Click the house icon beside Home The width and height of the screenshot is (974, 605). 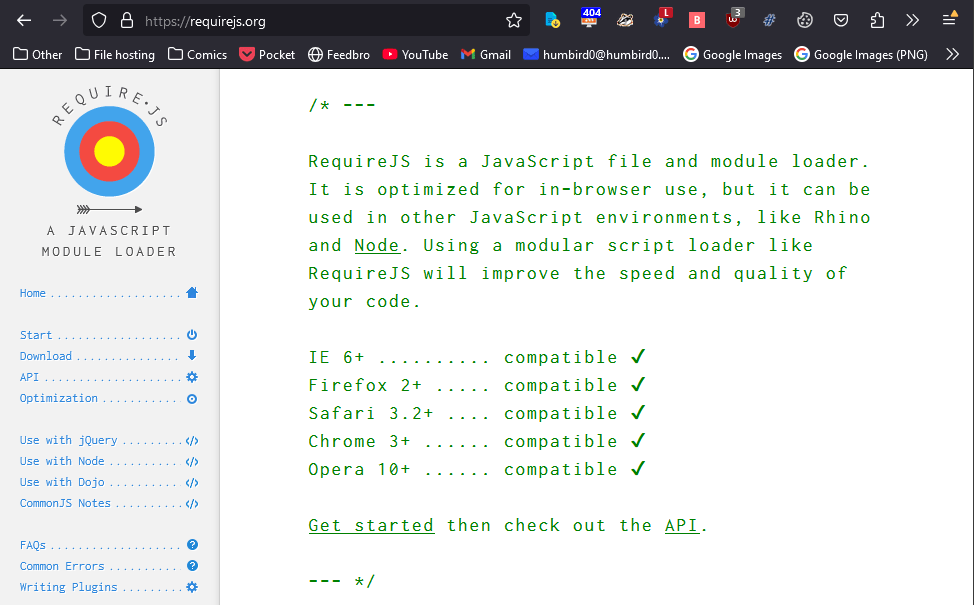click(190, 292)
